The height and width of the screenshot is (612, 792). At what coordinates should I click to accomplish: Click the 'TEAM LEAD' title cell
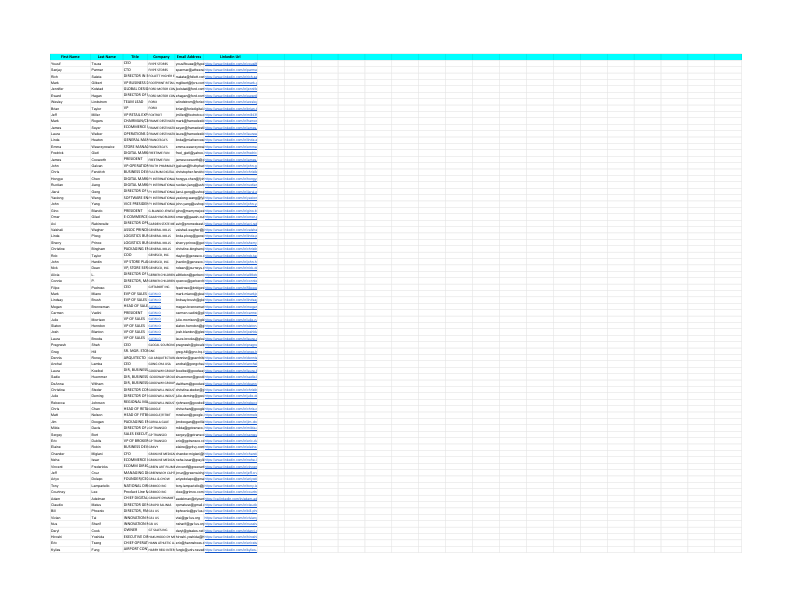click(x=135, y=102)
